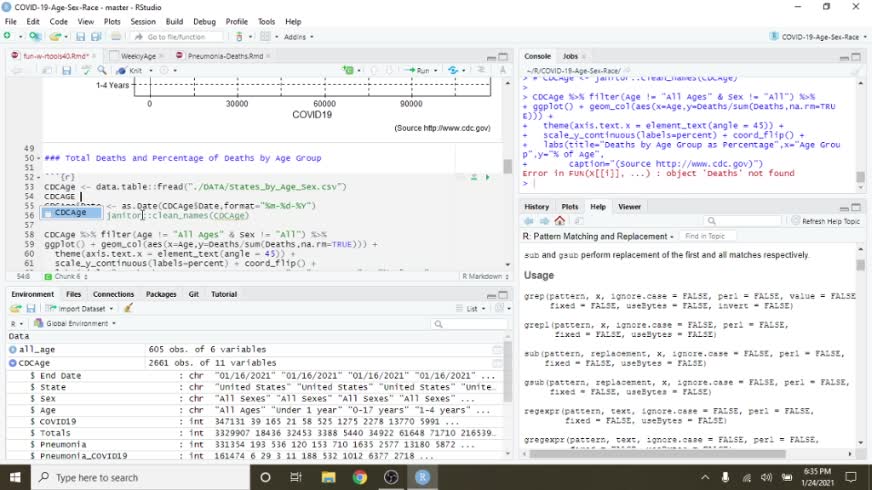Open Find/Replace magnifier in editor toolbar

tap(102, 71)
